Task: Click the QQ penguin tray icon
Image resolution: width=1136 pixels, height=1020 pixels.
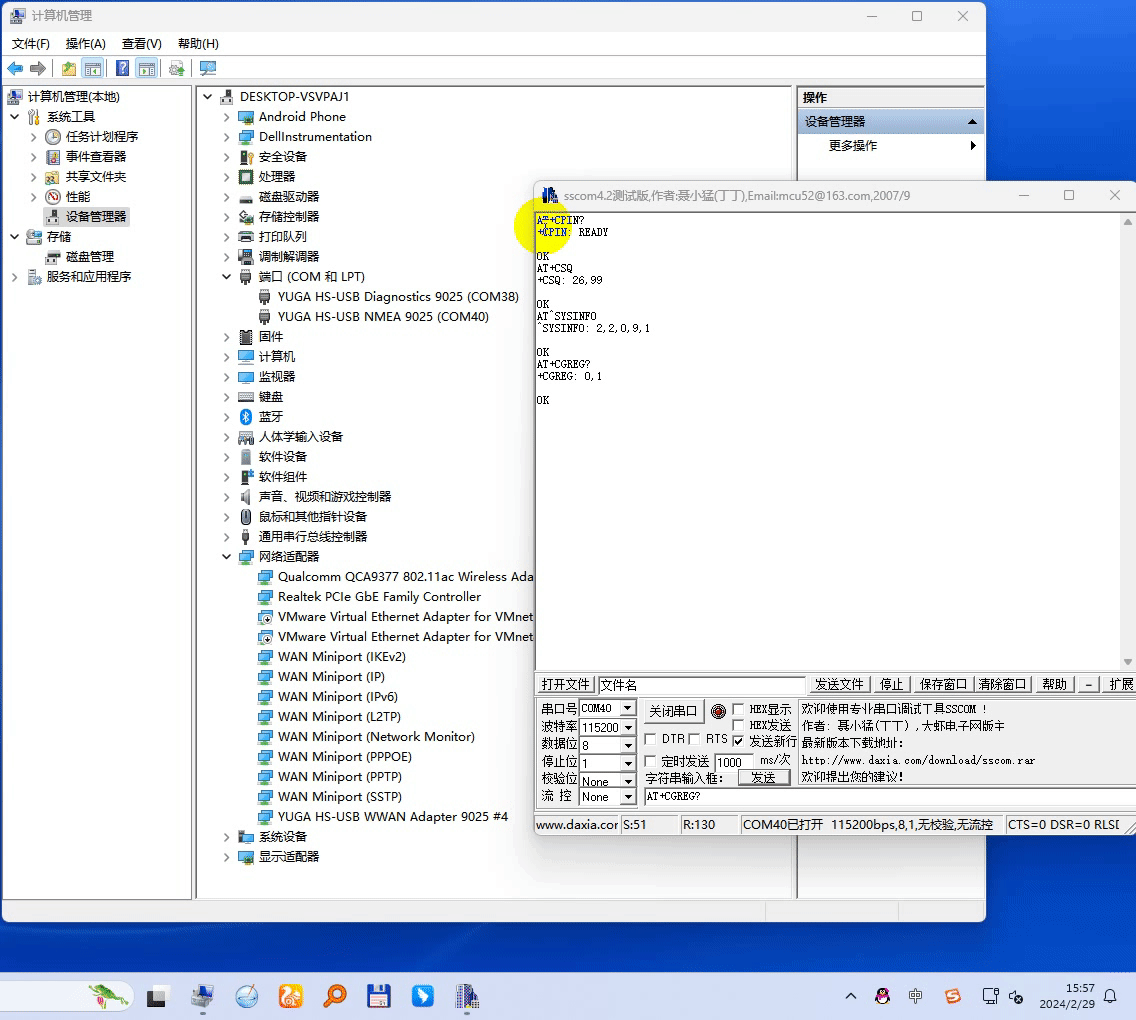Action: point(882,996)
